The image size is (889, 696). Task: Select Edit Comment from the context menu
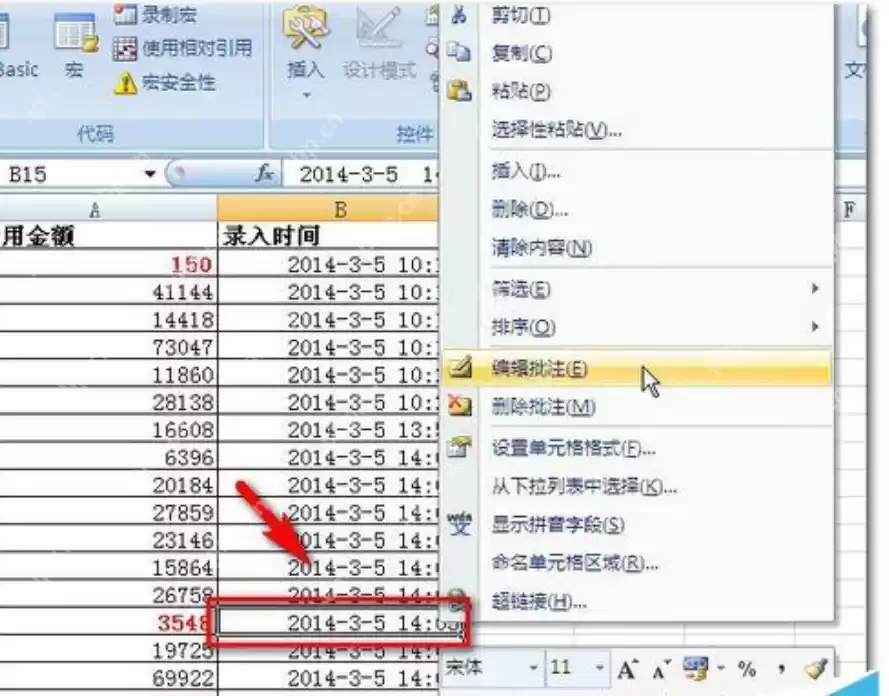click(540, 367)
